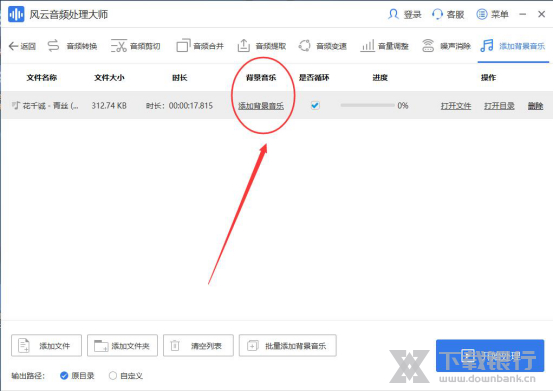This screenshot has height=391, width=554.
Task: Click 打开文件 link in file row
Action: (x=456, y=106)
